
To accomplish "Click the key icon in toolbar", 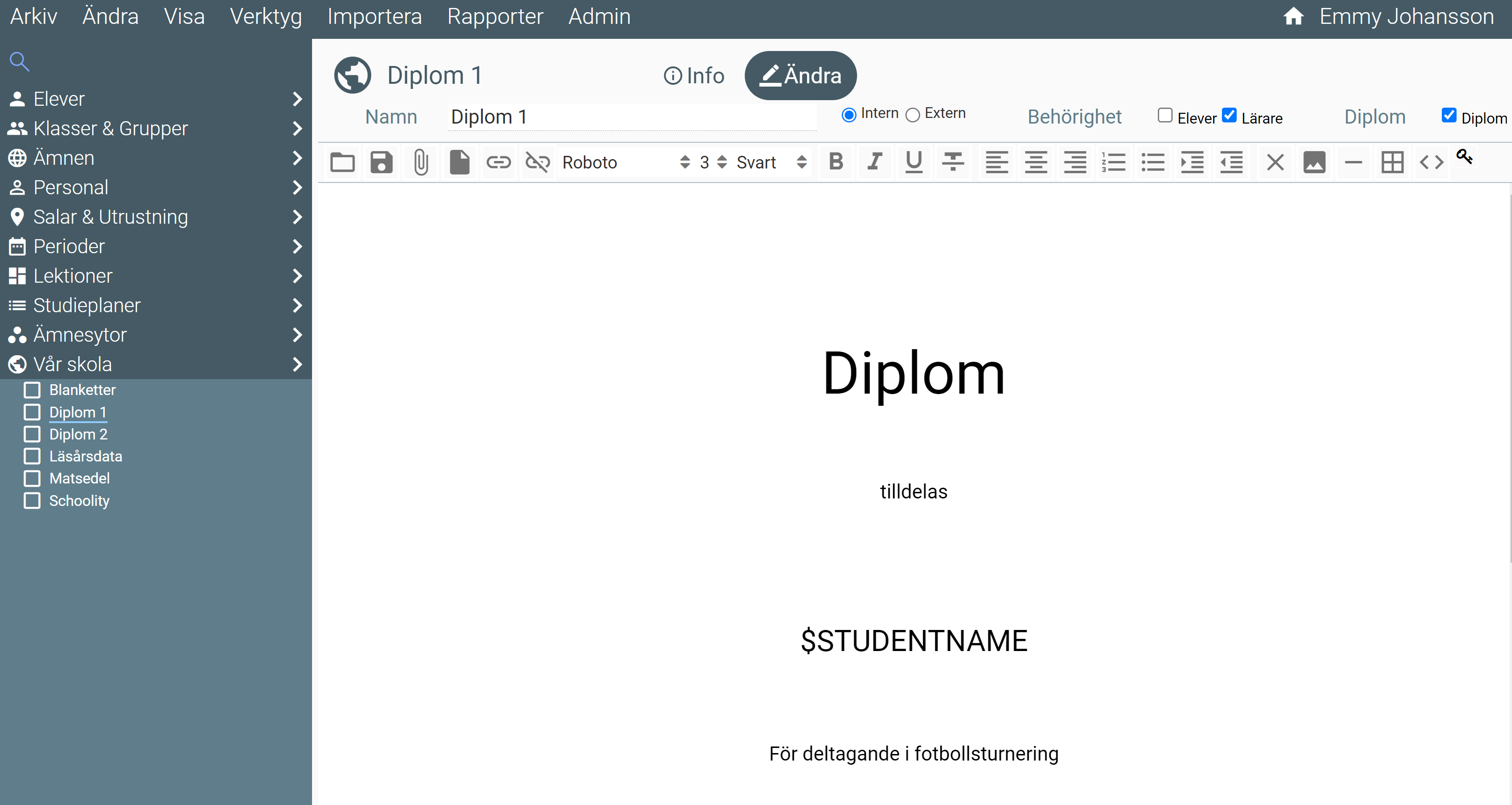I will [1464, 156].
